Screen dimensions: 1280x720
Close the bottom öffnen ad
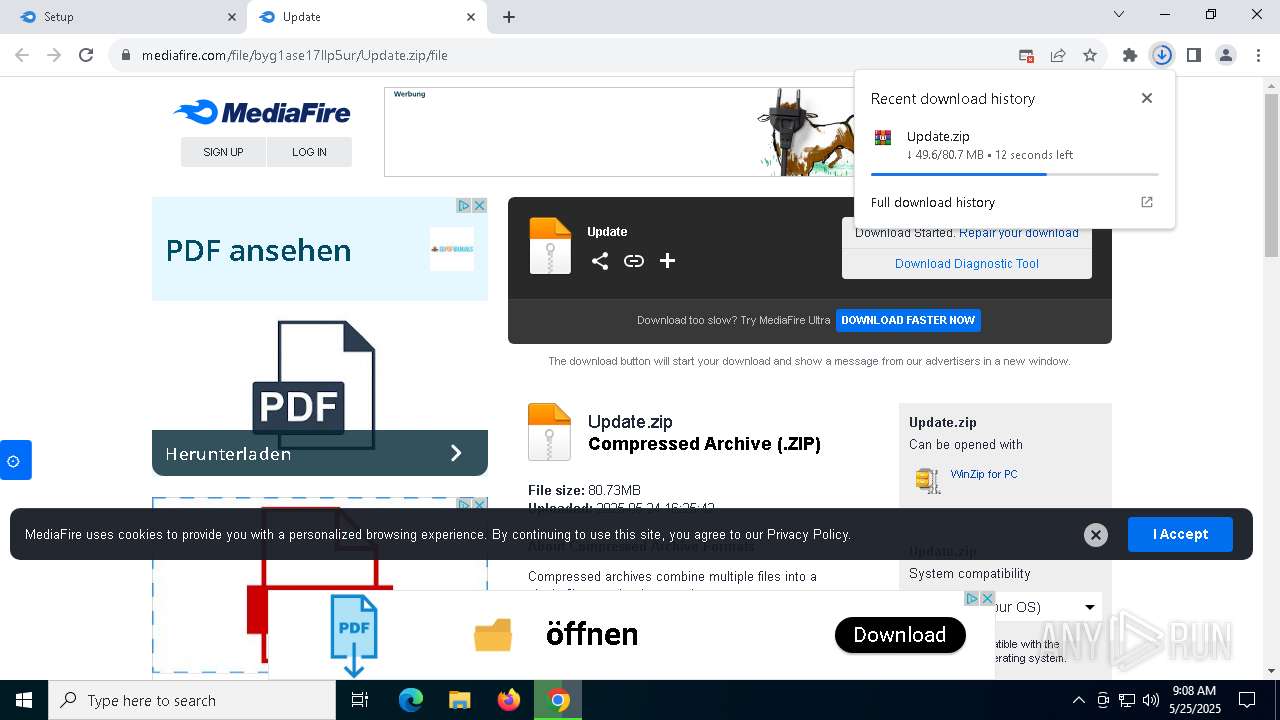click(x=987, y=598)
